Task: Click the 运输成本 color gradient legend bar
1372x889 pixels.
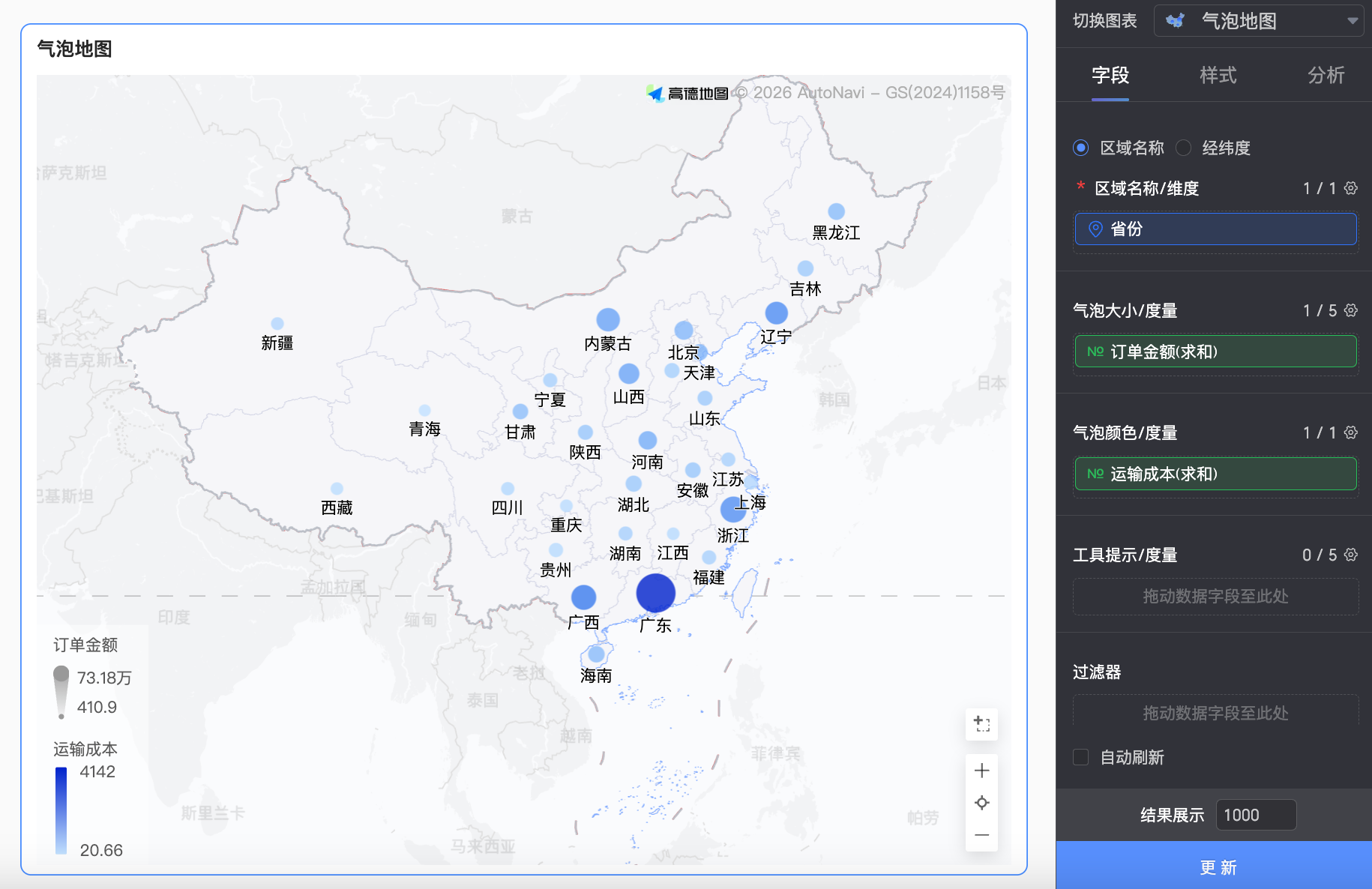Action: coord(61,810)
